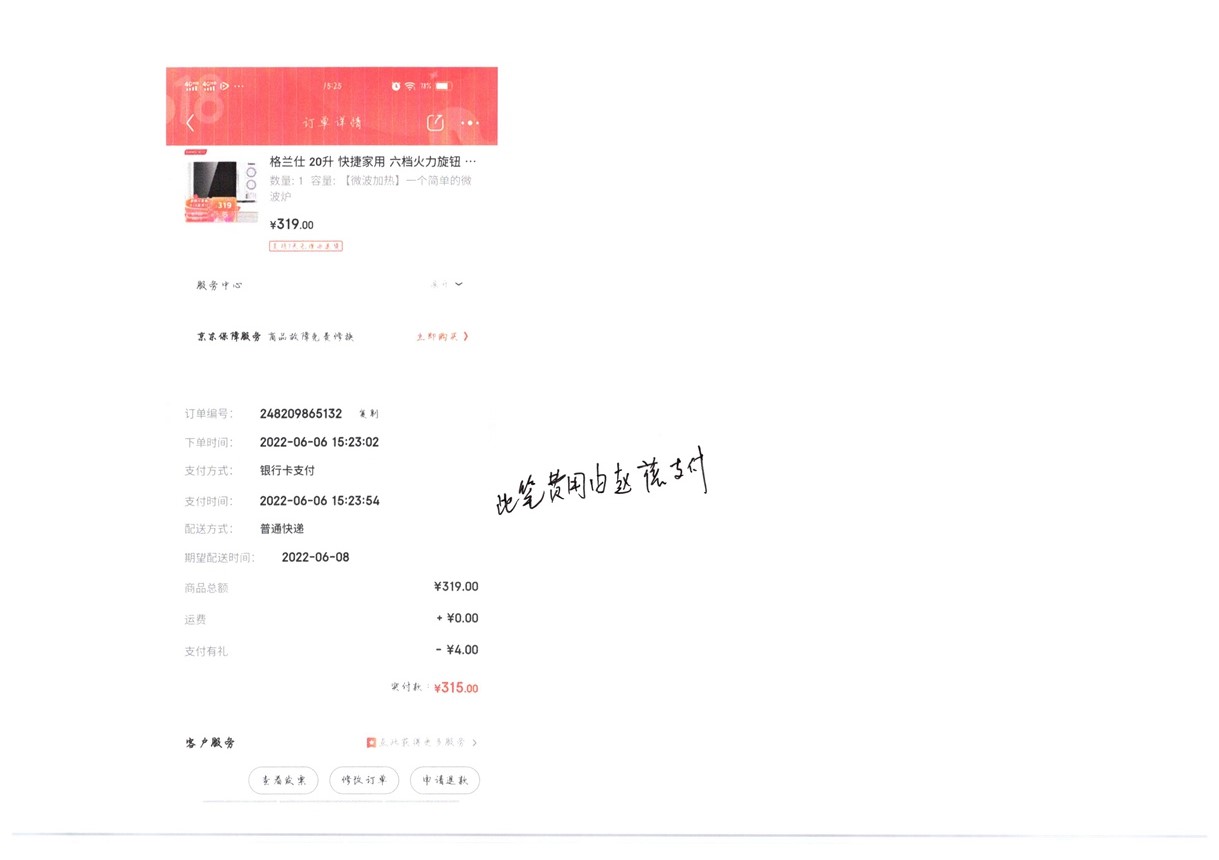Viewport: 1219px width, 860px height.
Task: Tap the Wi-Fi status icon
Action: tap(409, 86)
